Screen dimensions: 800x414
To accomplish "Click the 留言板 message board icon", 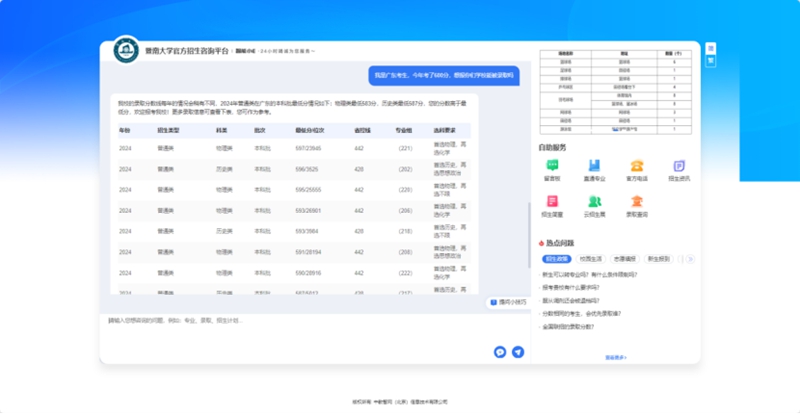I will tap(551, 167).
